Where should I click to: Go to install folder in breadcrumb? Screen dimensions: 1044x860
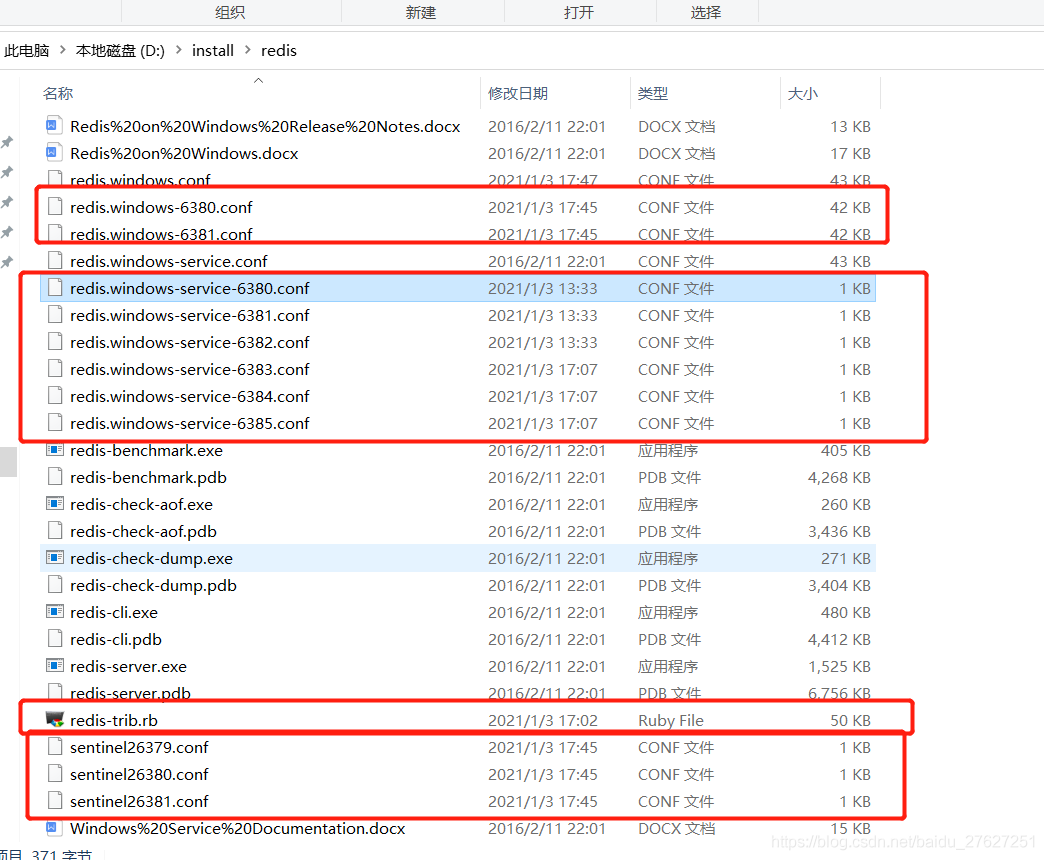[x=213, y=51]
